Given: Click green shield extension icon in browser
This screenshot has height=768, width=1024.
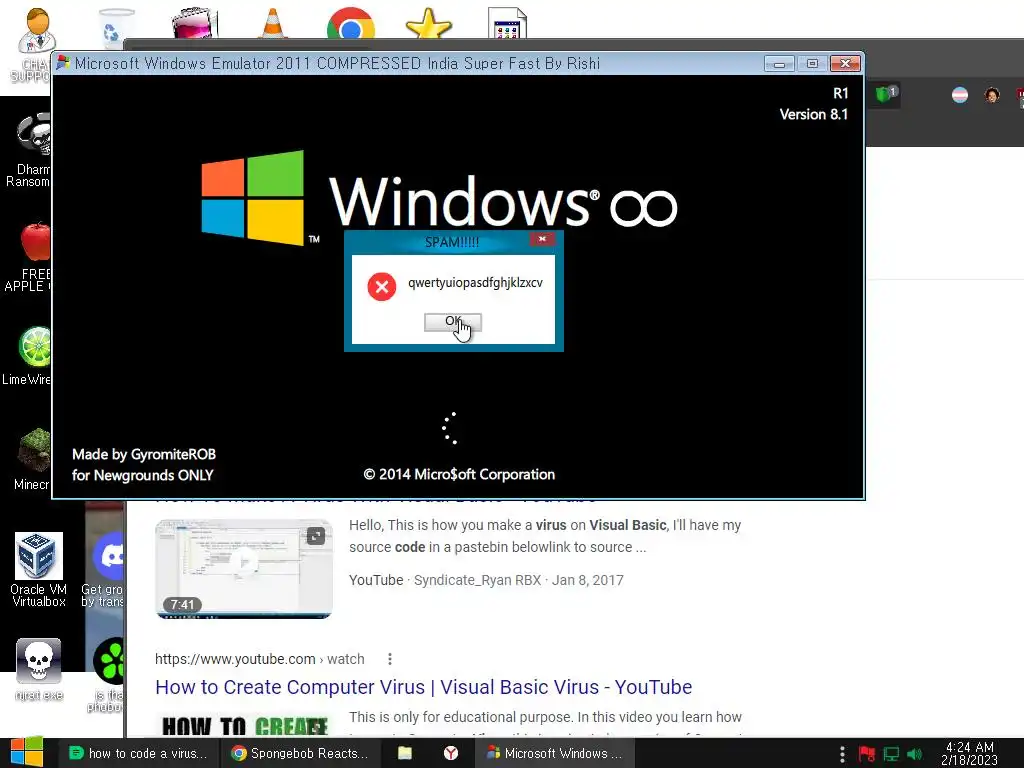Looking at the screenshot, I should tap(886, 94).
